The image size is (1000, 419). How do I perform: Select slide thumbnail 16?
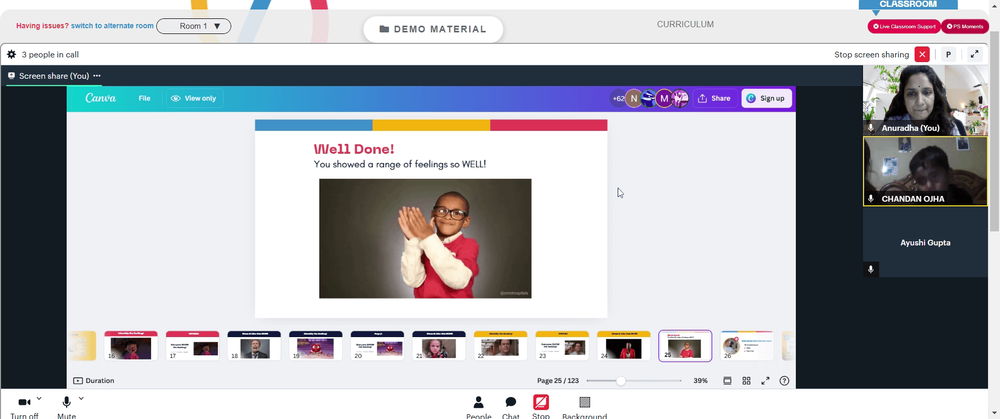(131, 346)
